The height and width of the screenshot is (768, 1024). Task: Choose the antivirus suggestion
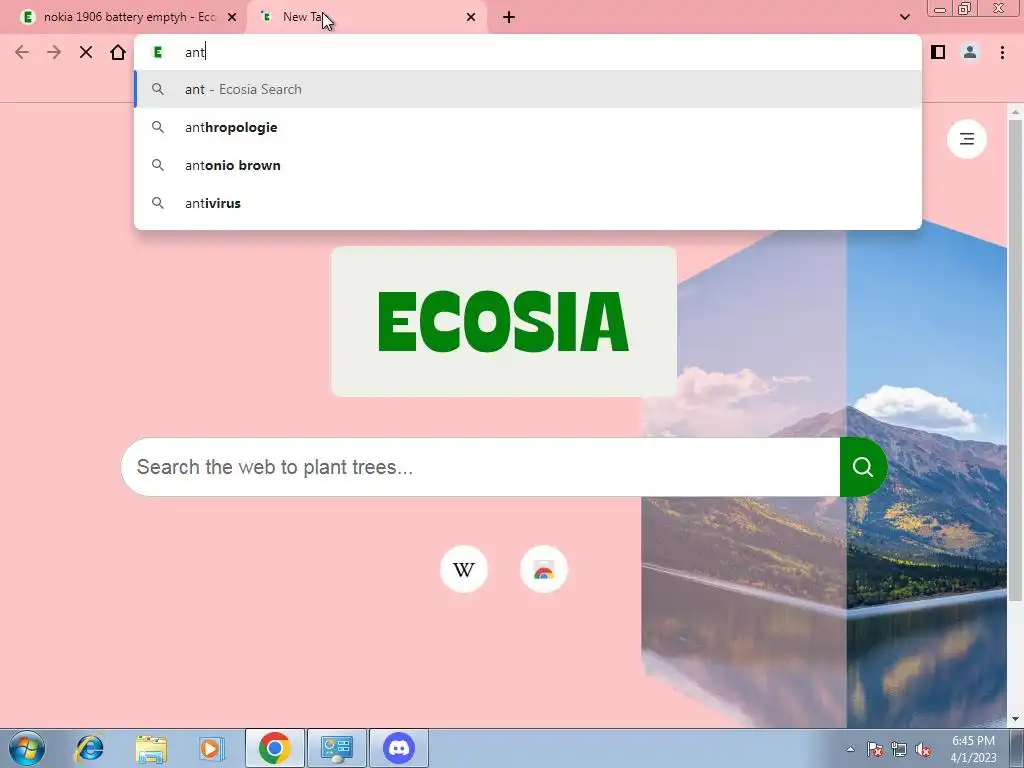point(528,203)
